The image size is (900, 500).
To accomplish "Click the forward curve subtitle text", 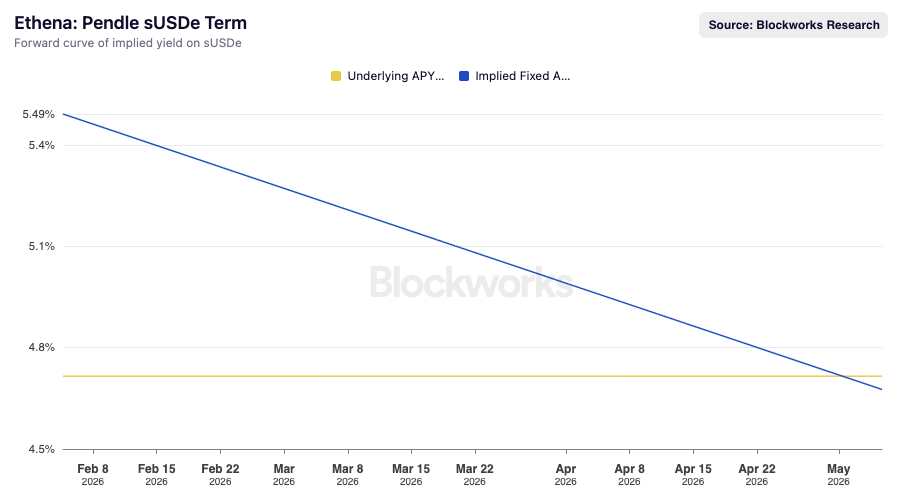I will [x=127, y=43].
